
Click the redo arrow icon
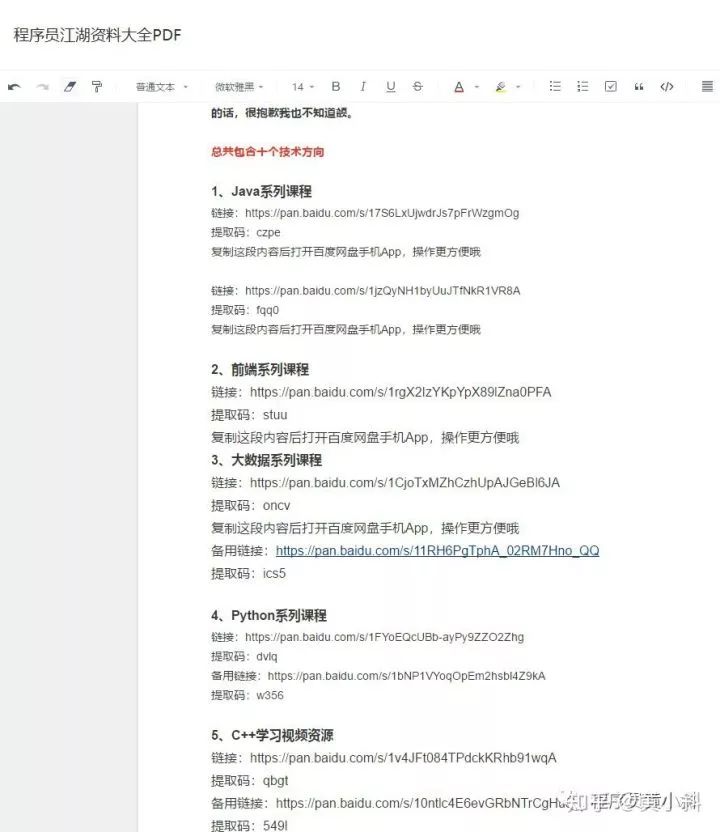coord(42,86)
